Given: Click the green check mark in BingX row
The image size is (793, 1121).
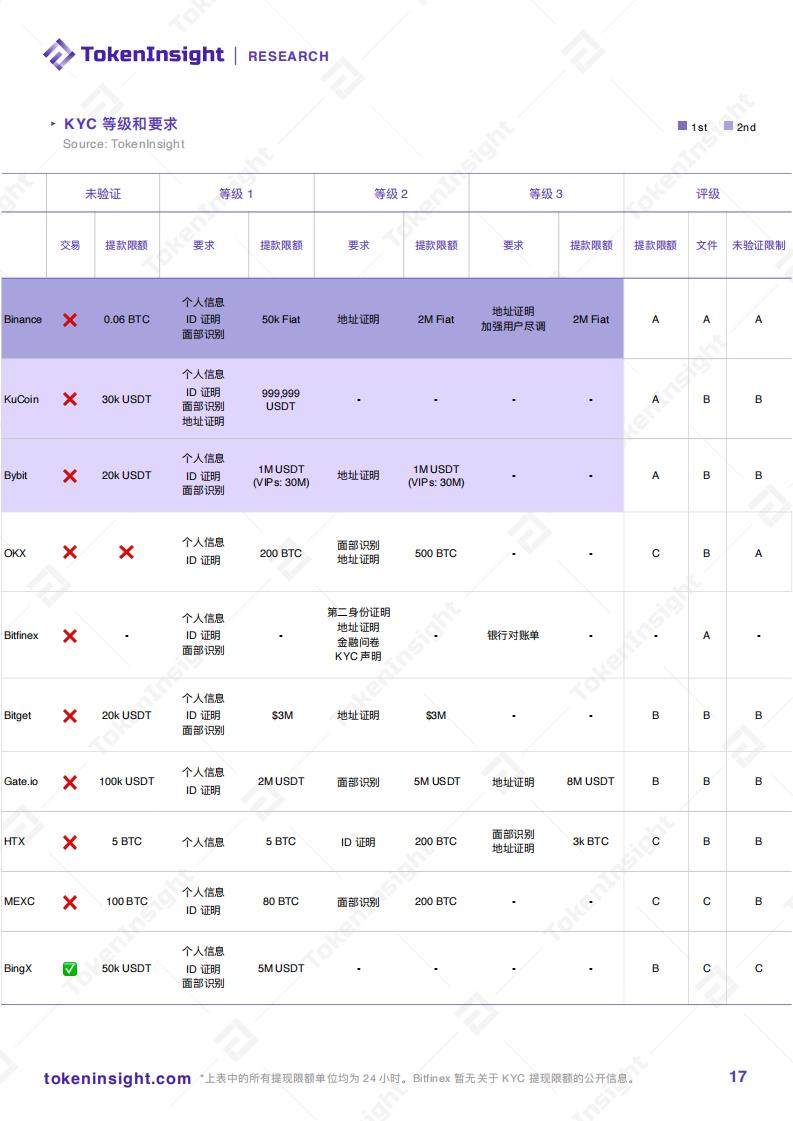Looking at the screenshot, I should [x=70, y=969].
